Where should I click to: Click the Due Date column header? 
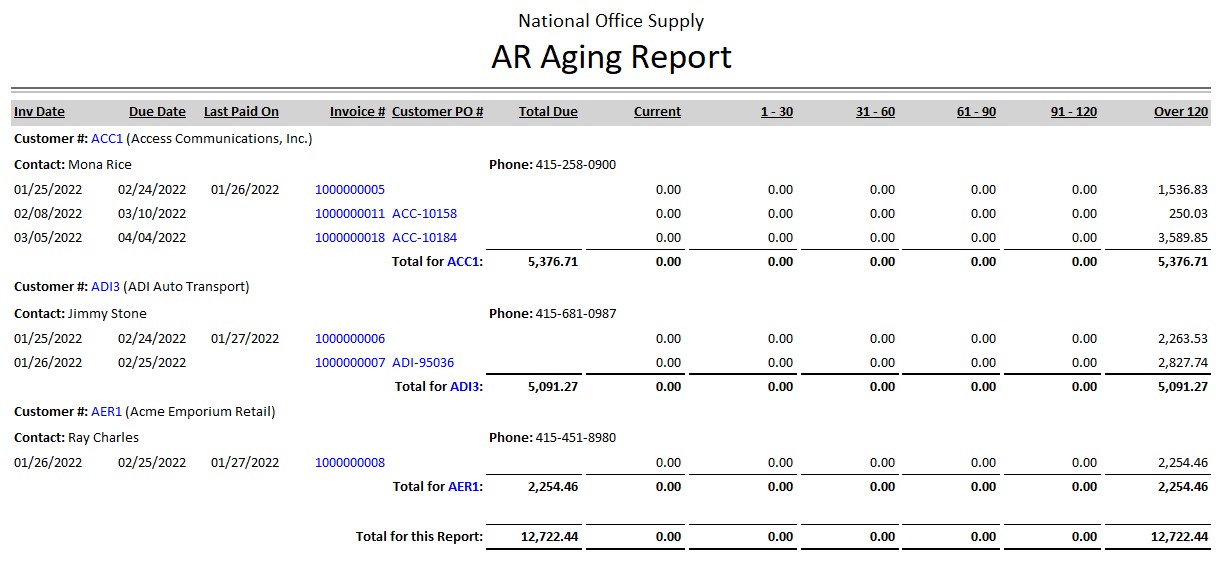click(x=157, y=112)
